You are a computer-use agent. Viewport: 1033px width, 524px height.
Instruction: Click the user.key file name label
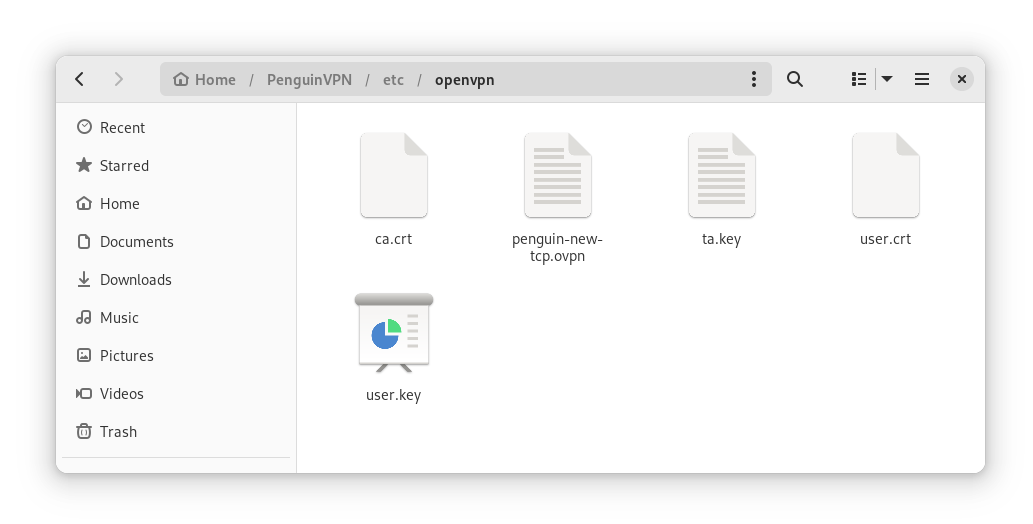393,395
